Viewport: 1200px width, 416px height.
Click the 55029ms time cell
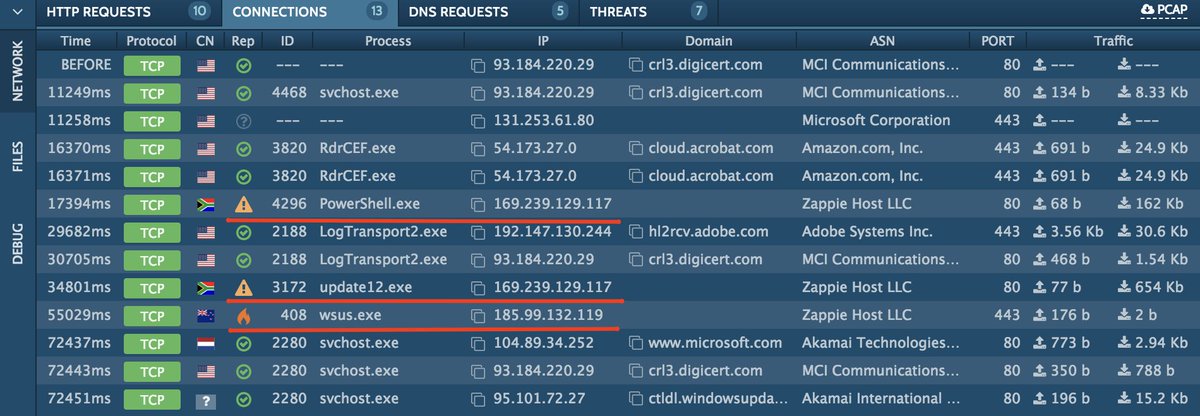77,316
